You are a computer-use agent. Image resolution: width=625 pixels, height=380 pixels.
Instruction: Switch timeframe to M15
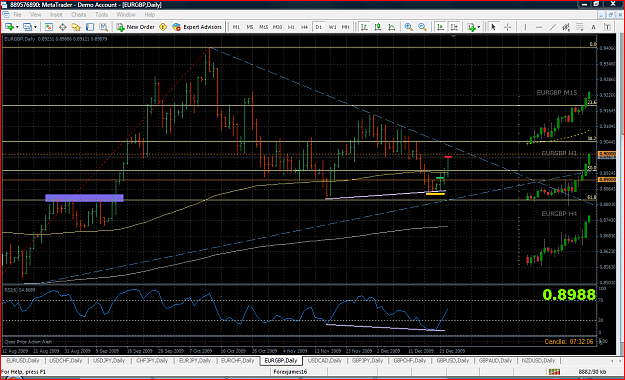tap(263, 27)
